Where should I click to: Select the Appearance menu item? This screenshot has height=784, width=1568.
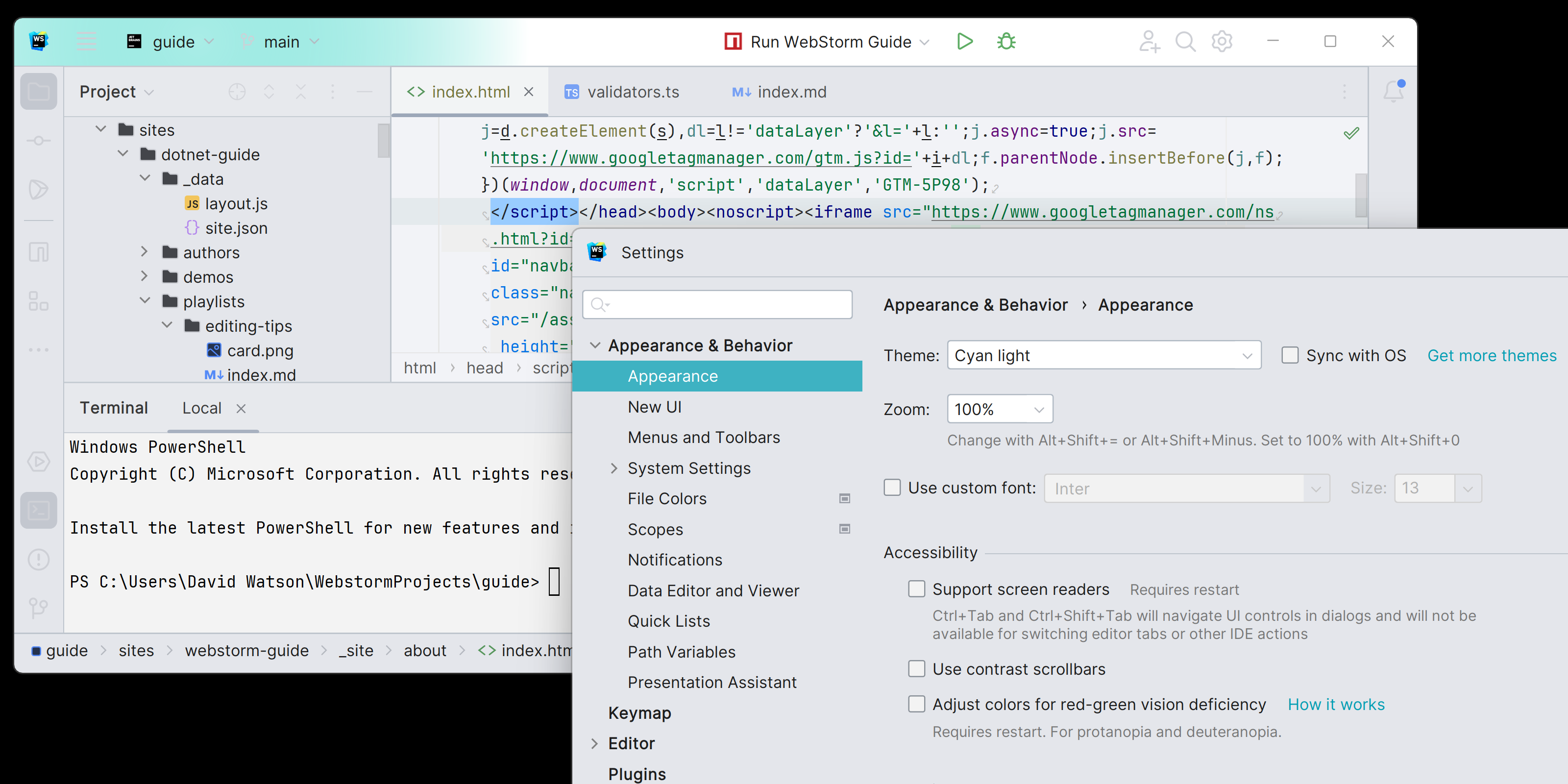point(672,375)
